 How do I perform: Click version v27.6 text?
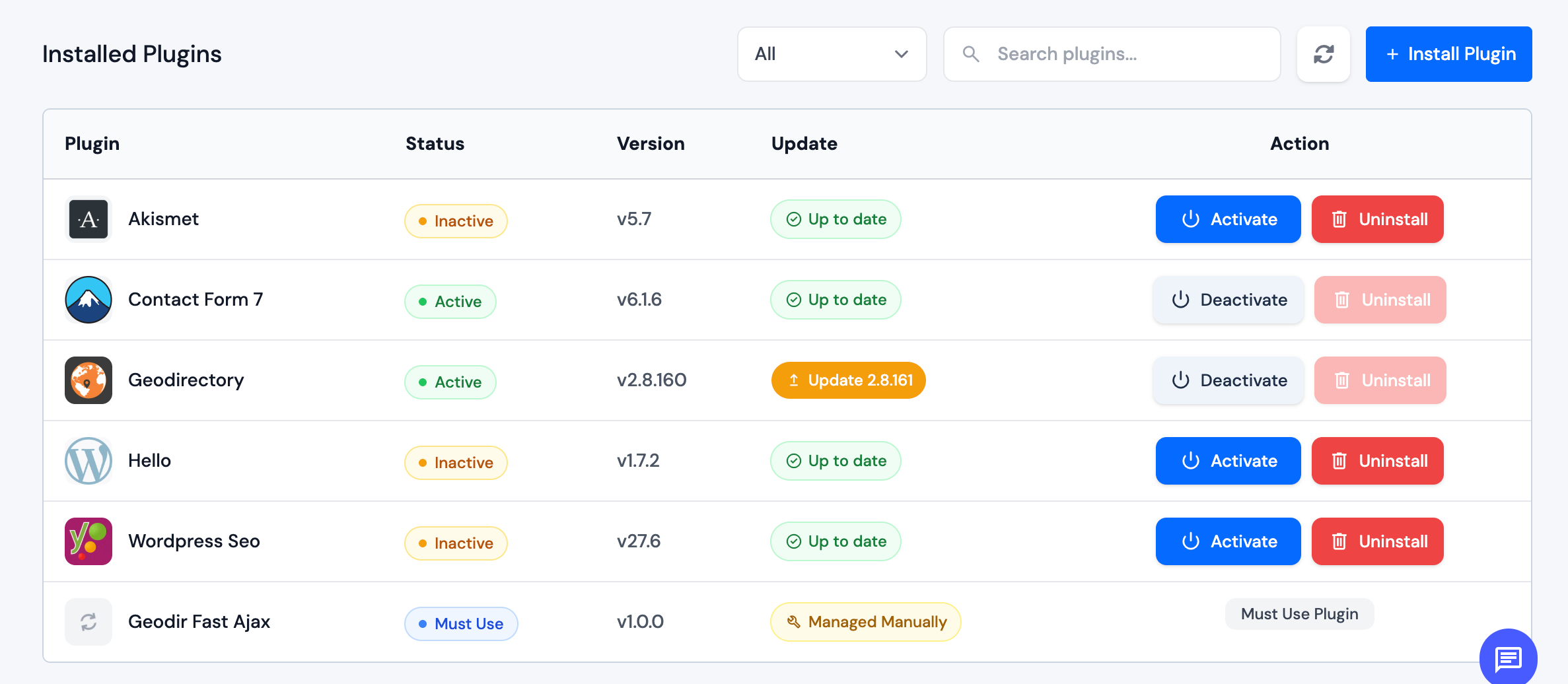tap(639, 541)
